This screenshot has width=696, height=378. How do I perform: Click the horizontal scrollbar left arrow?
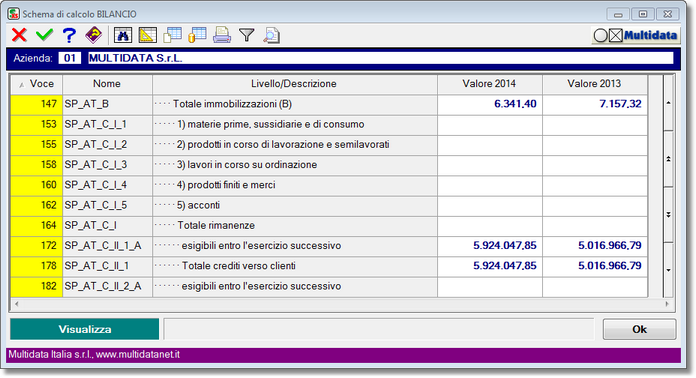[17, 304]
